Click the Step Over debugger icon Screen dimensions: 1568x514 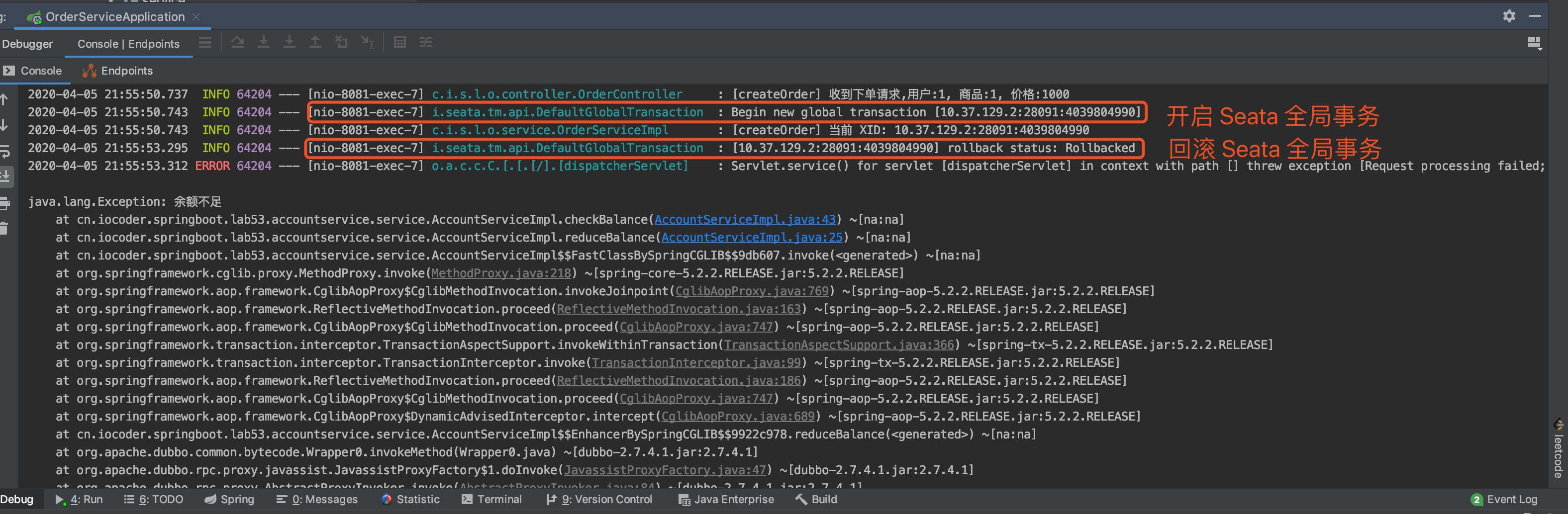237,43
